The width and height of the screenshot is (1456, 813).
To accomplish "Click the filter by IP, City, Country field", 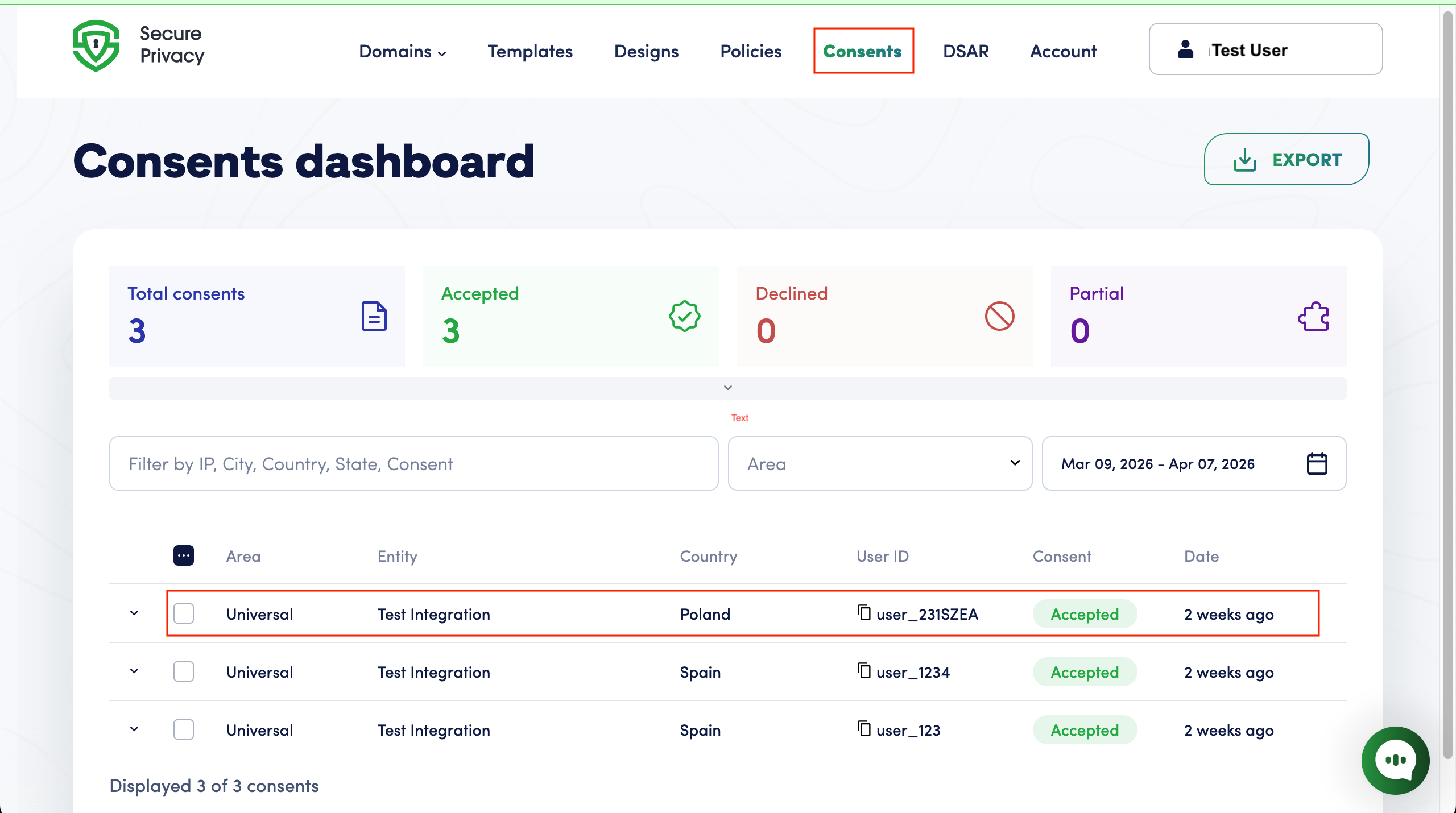I will tap(413, 463).
